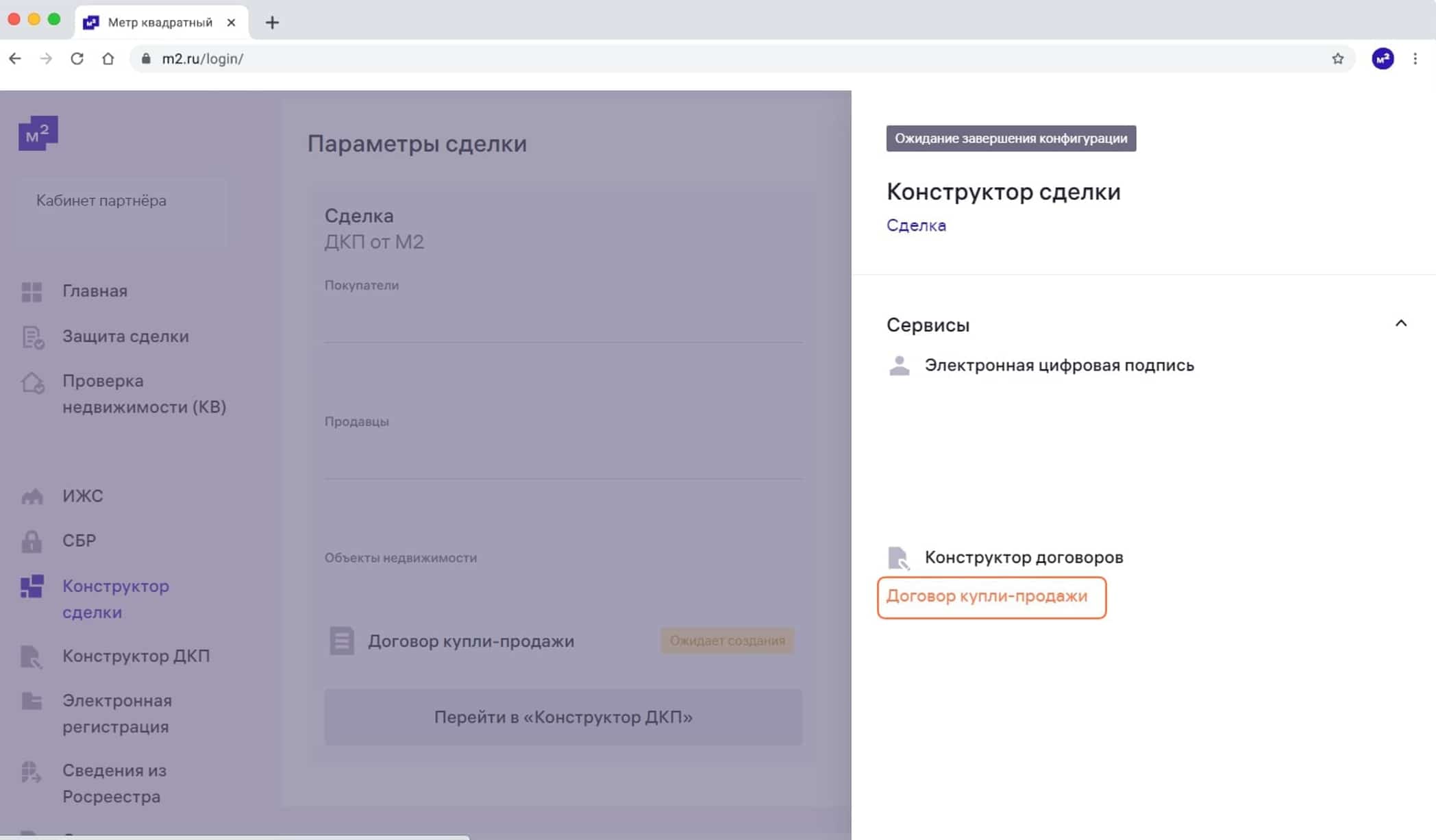Reload the page
The image size is (1436, 840).
77,59
